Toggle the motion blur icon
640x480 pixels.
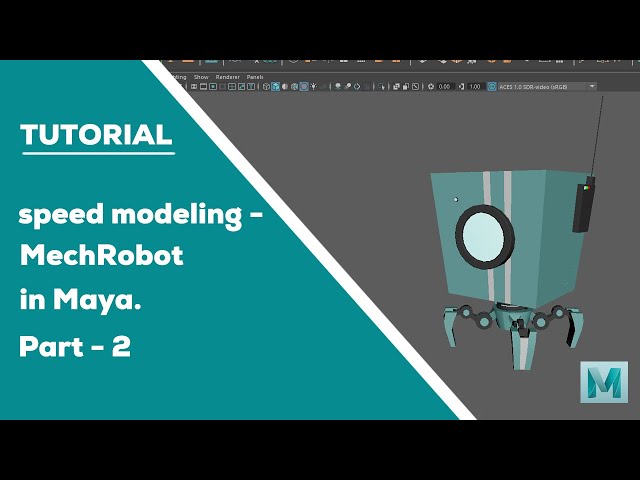[347, 87]
